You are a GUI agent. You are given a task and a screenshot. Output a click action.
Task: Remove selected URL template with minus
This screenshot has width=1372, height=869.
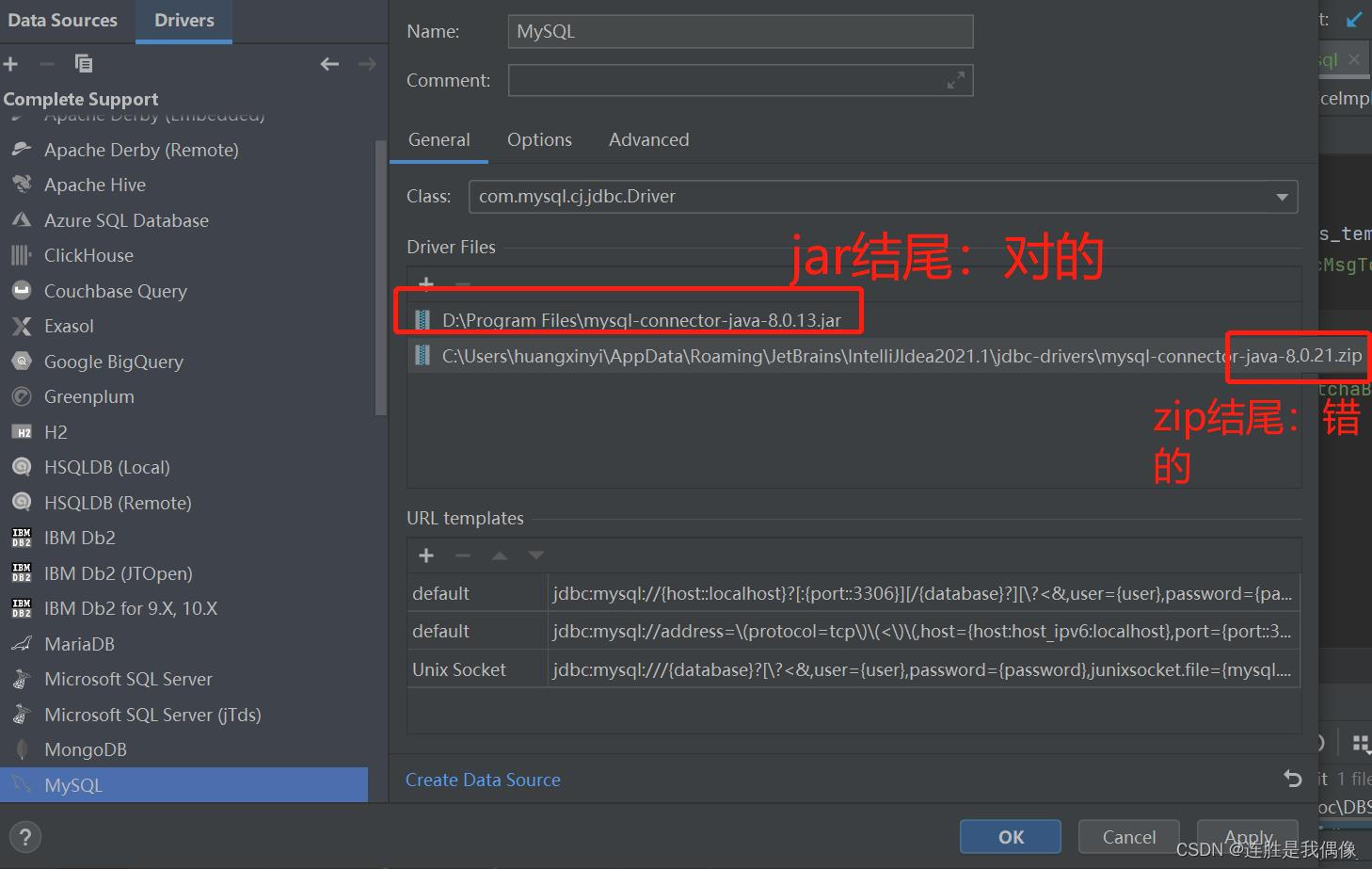point(462,555)
